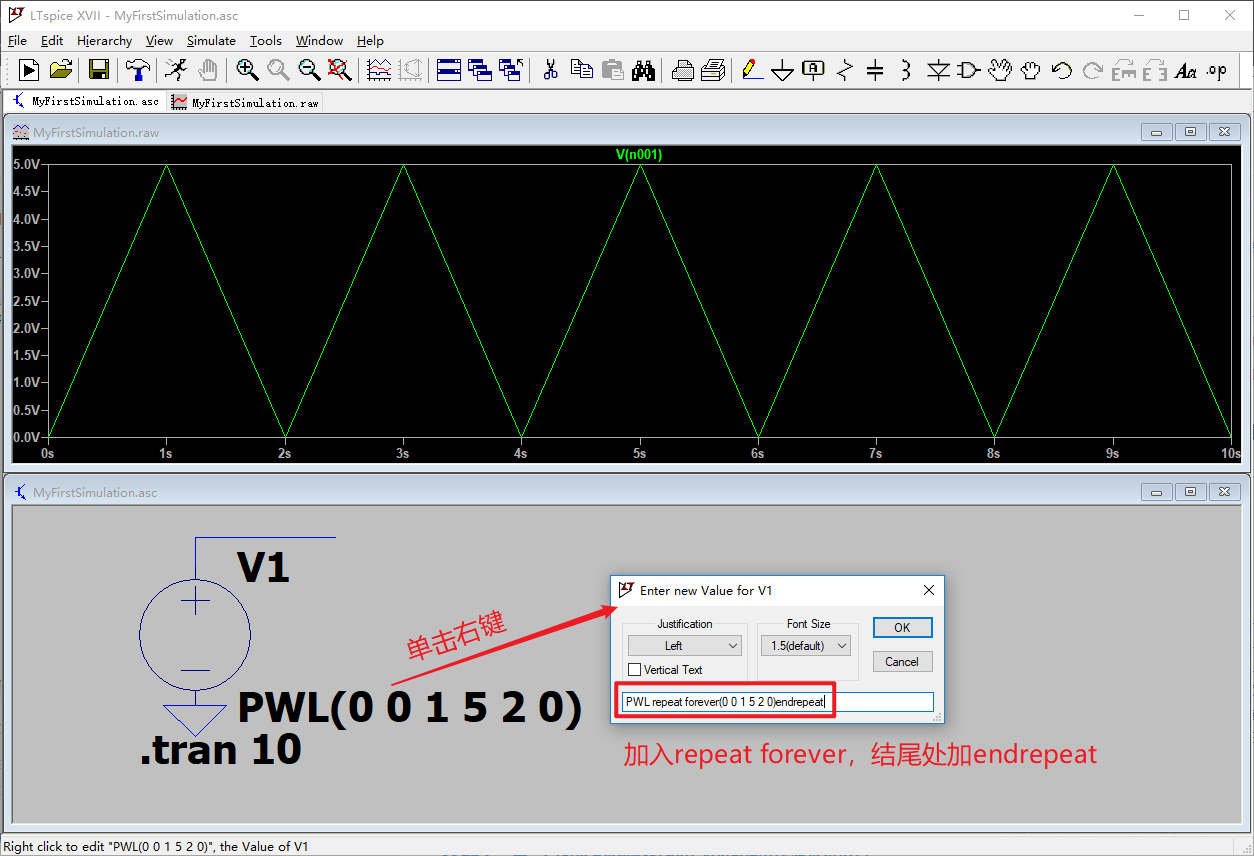Open the Font Size dropdown
The image size is (1254, 856).
805,645
